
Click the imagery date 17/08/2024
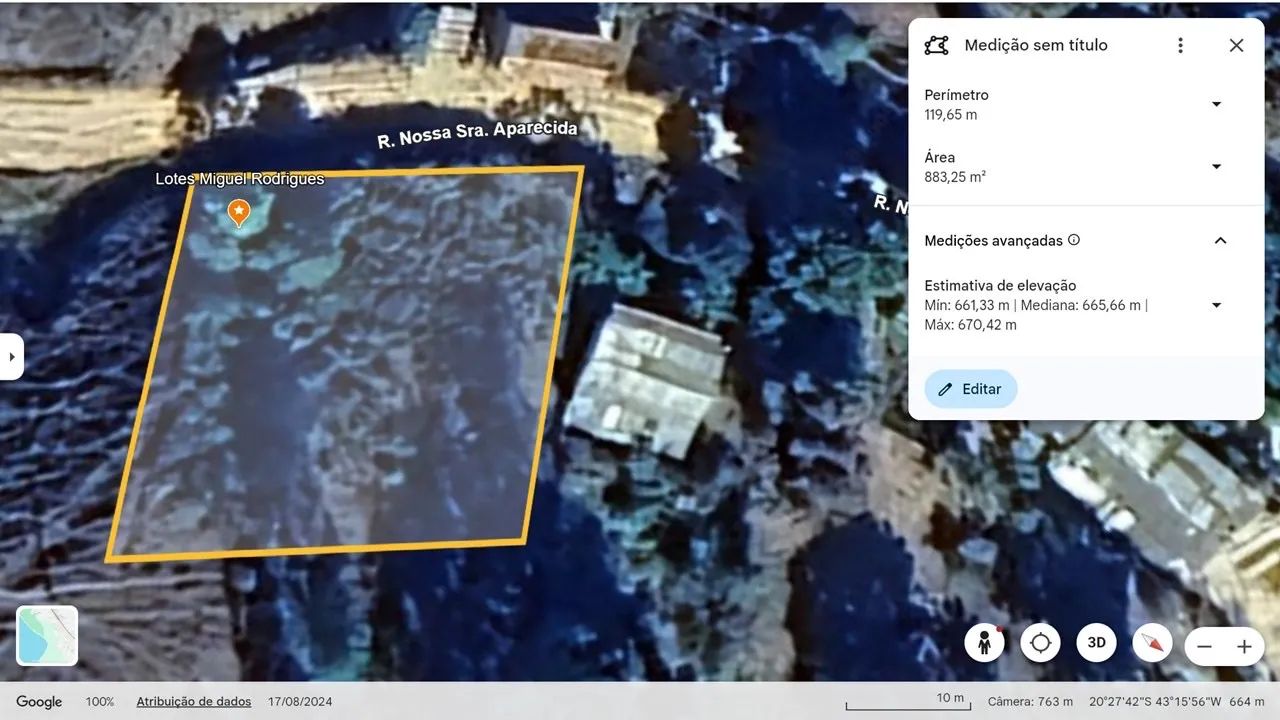pos(300,702)
